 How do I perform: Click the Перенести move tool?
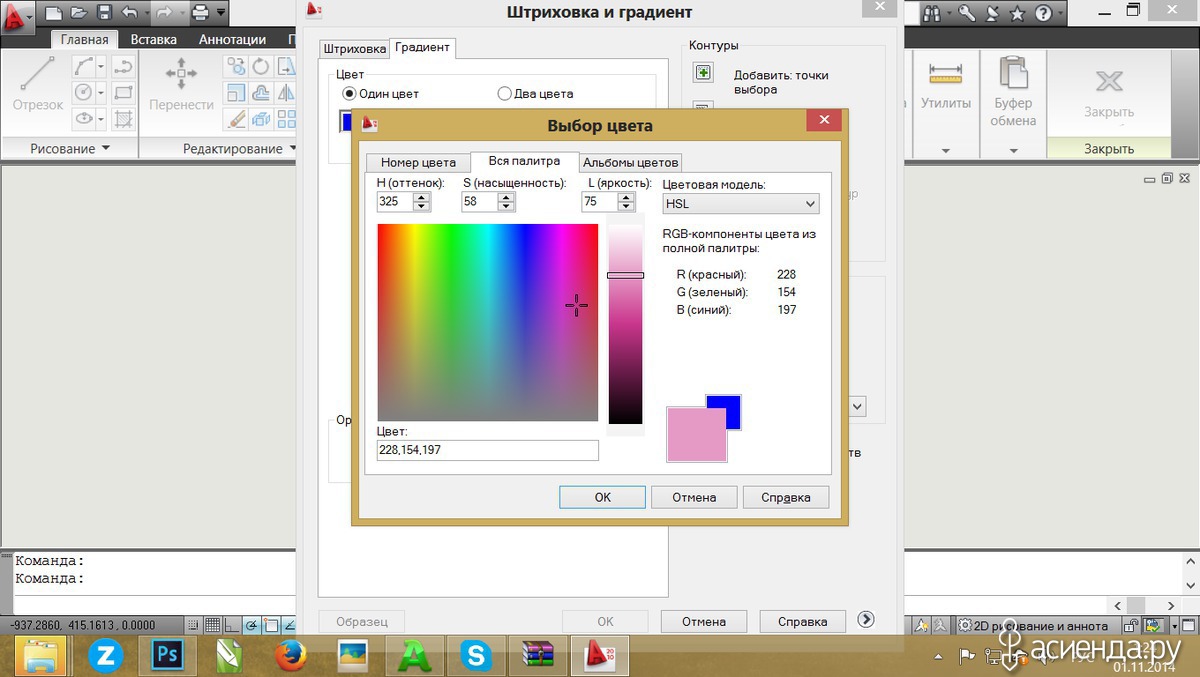click(x=181, y=84)
